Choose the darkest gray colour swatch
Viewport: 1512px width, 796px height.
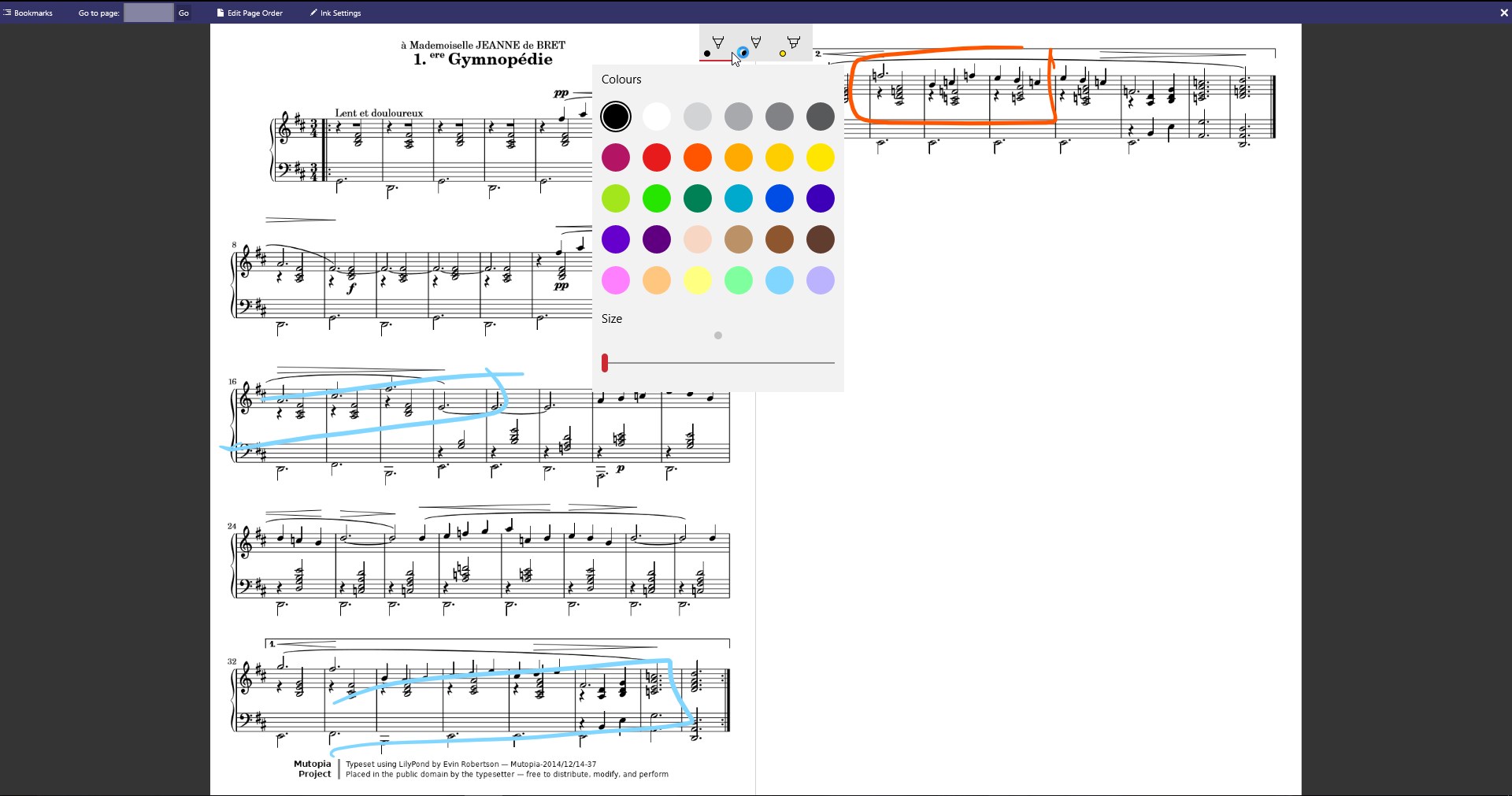[821, 117]
